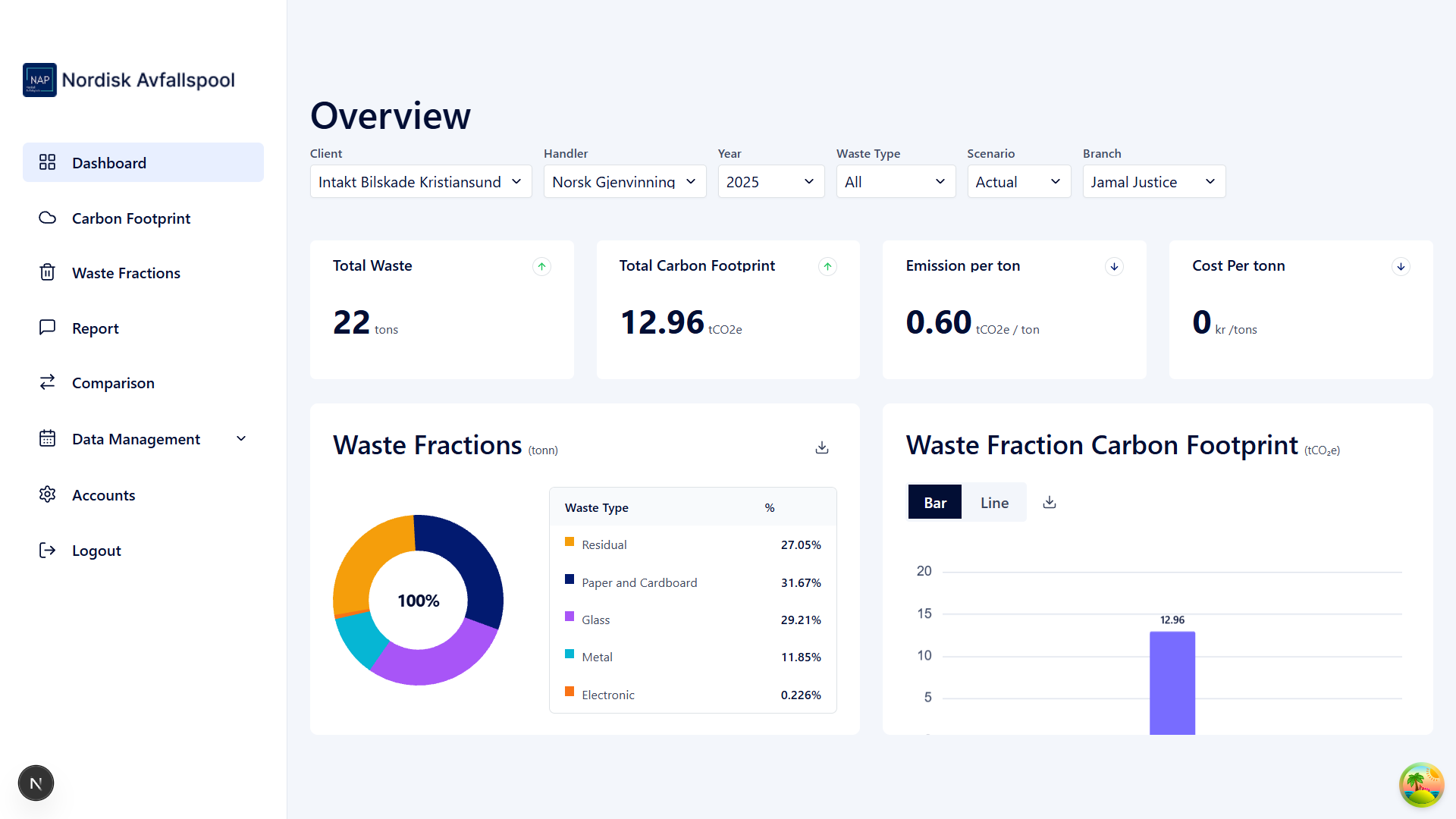The width and height of the screenshot is (1456, 819).
Task: Click the Logout door icon
Action: coord(47,550)
